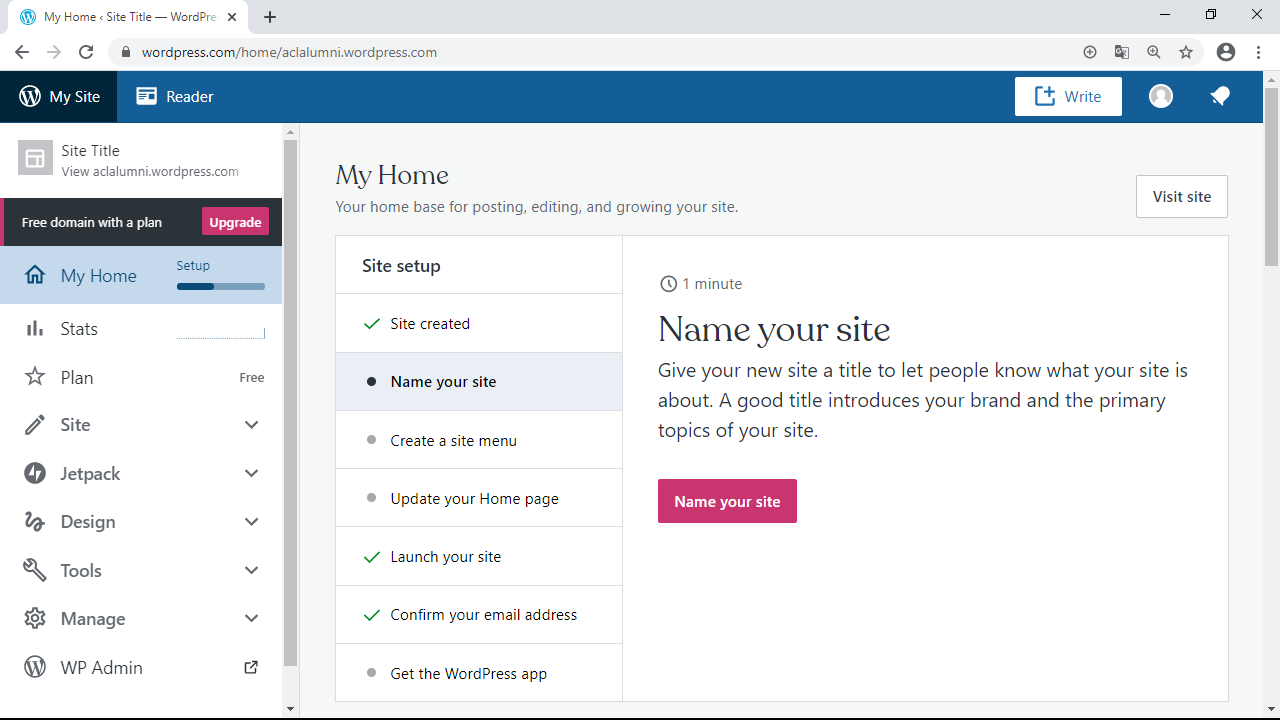Bookmark page with the star icon
Viewport: 1280px width, 720px height.
click(1186, 52)
